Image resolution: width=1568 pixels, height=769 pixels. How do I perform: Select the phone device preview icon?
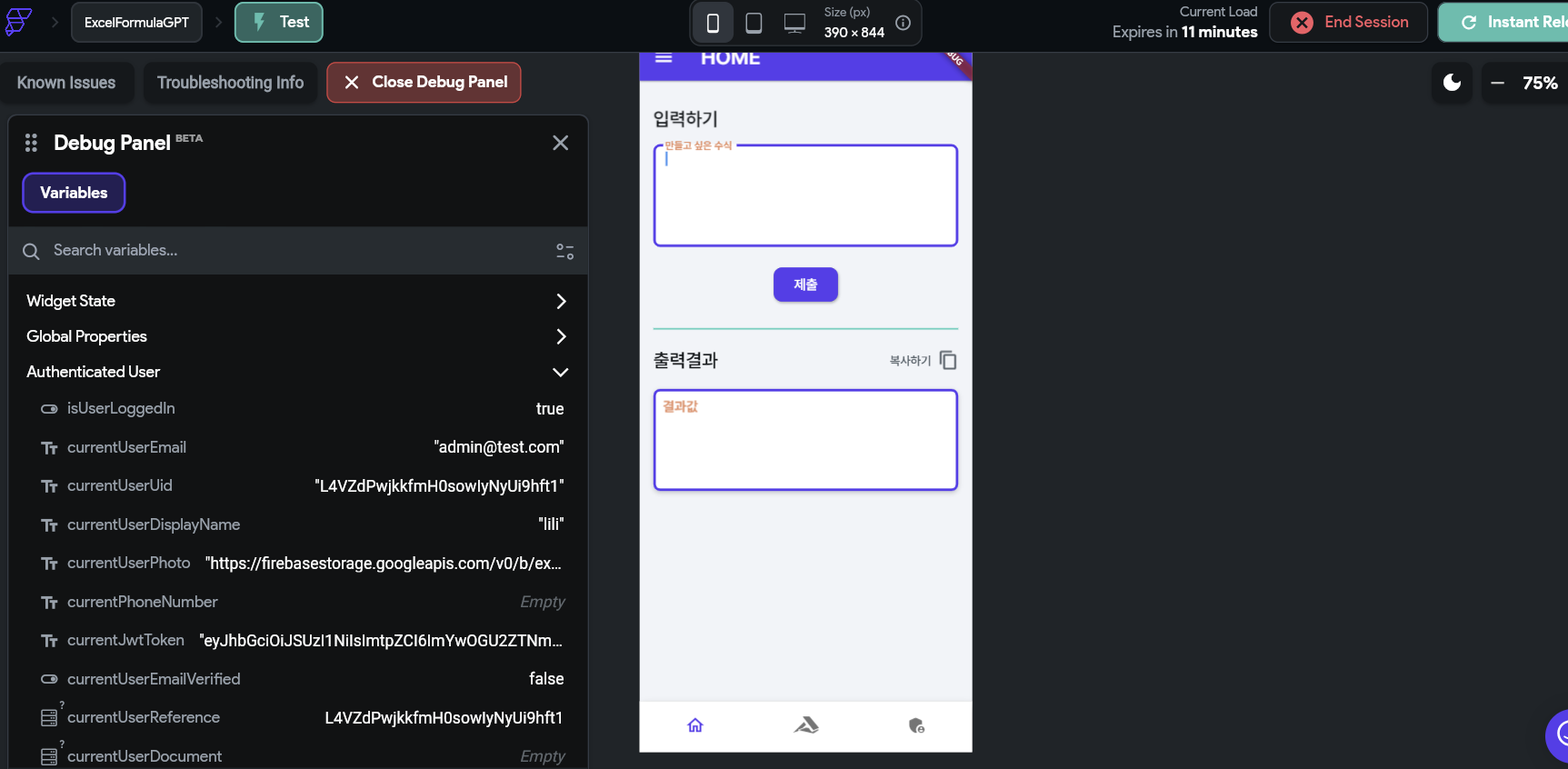[714, 23]
